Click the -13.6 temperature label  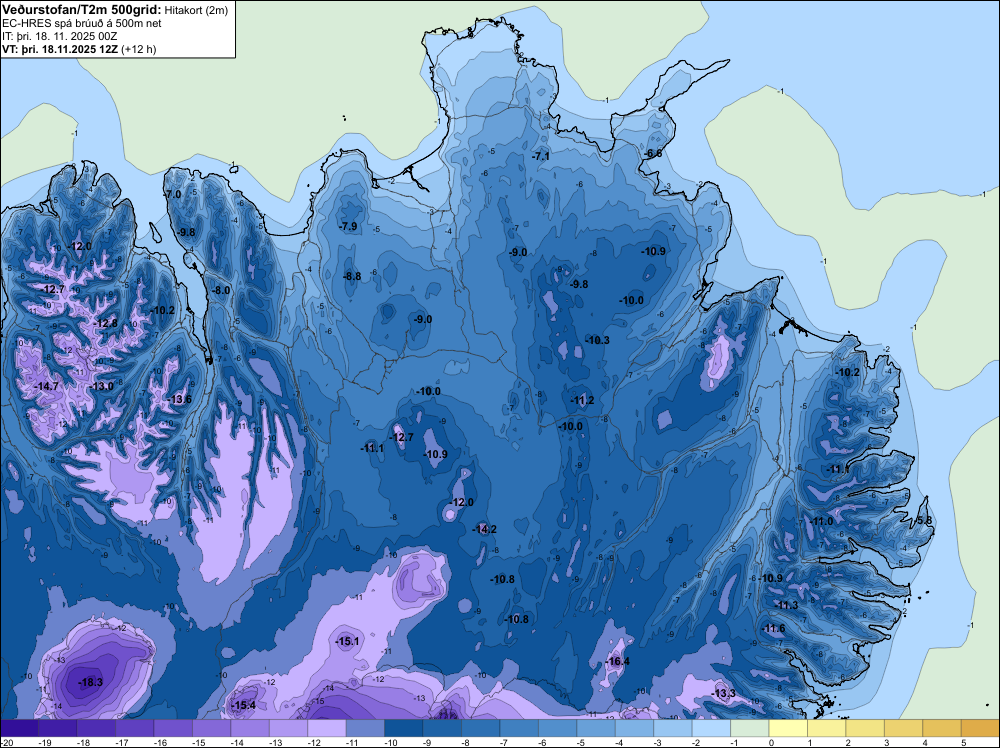[179, 399]
